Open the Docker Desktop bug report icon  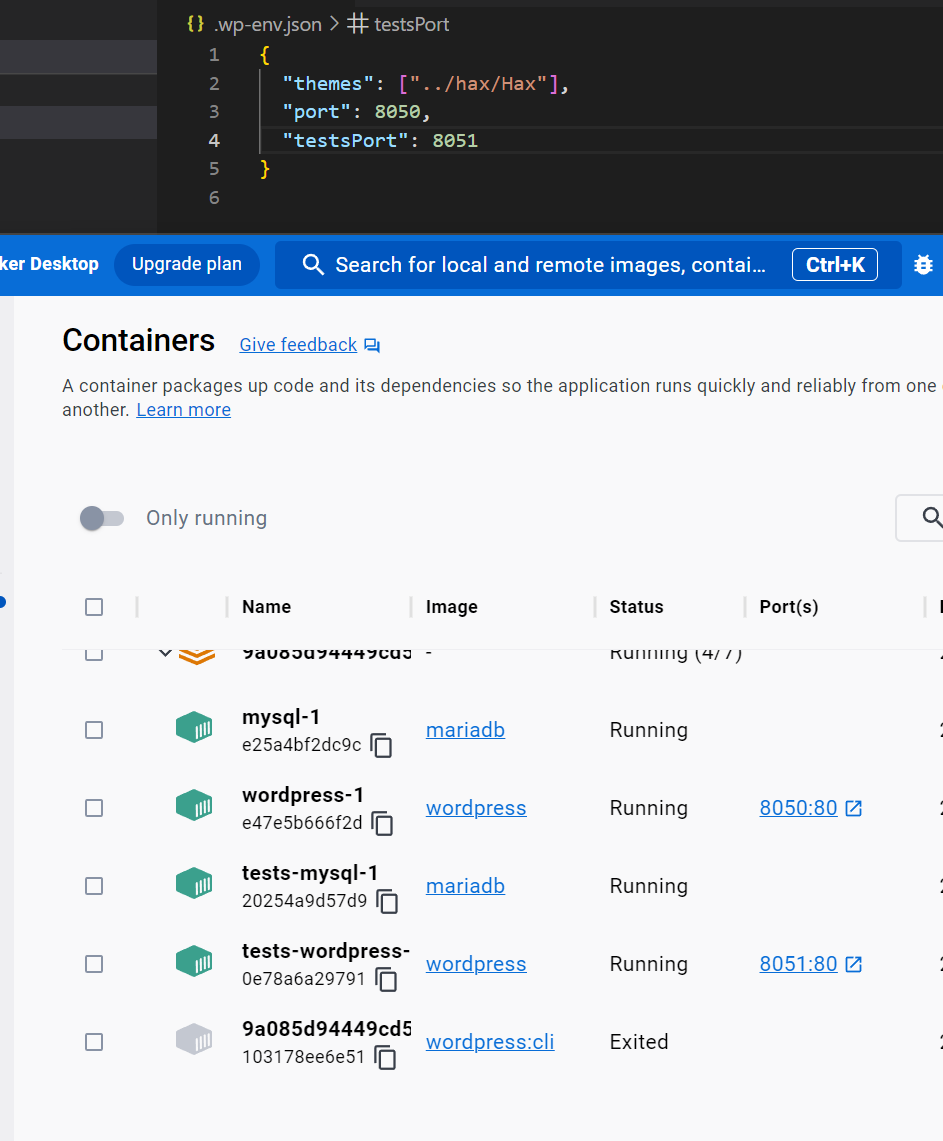tap(923, 264)
